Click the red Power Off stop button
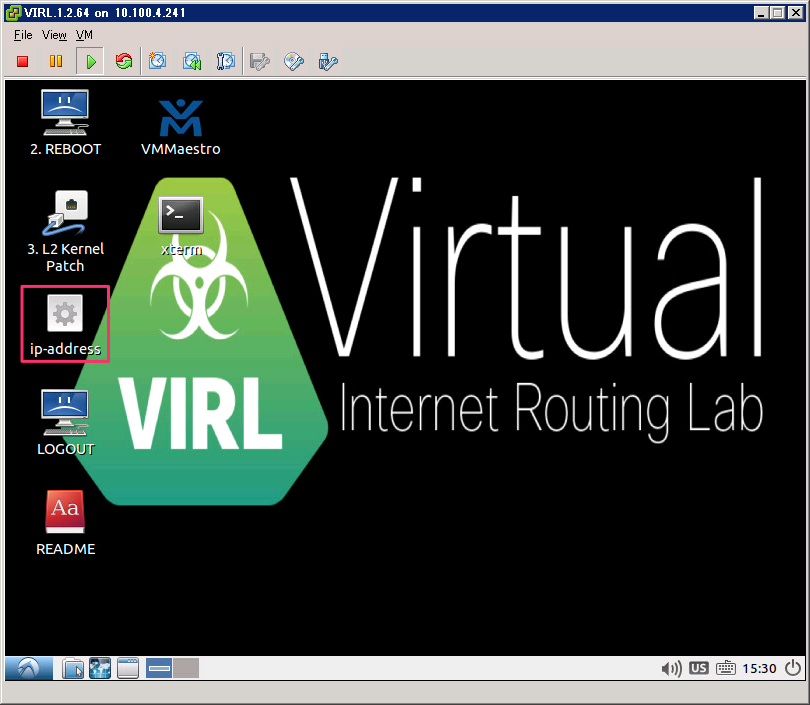The image size is (810, 705). coord(22,61)
